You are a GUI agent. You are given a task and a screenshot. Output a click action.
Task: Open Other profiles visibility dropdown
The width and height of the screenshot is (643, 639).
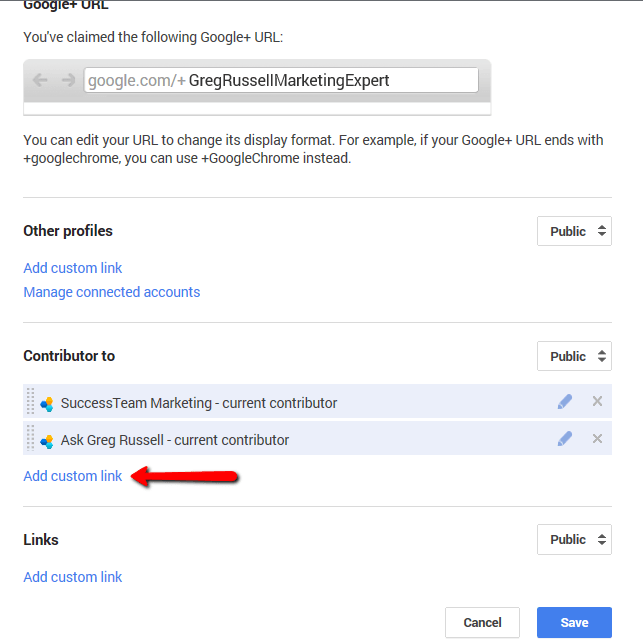point(574,231)
